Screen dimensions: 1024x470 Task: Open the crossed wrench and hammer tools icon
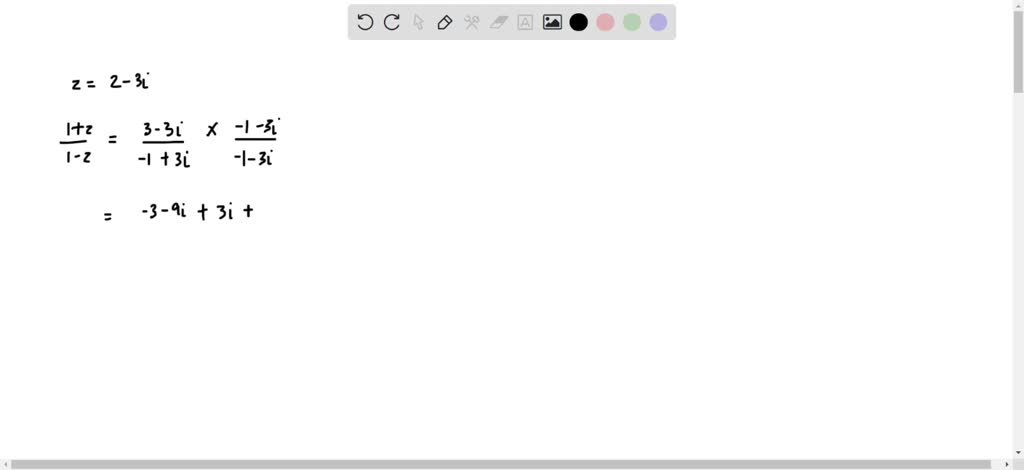pos(472,22)
